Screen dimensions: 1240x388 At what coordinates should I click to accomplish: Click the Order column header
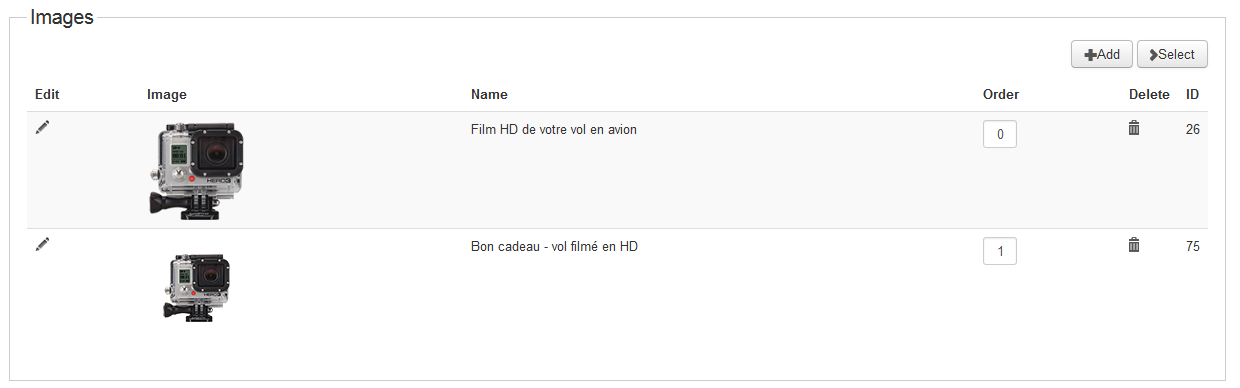coord(1001,95)
